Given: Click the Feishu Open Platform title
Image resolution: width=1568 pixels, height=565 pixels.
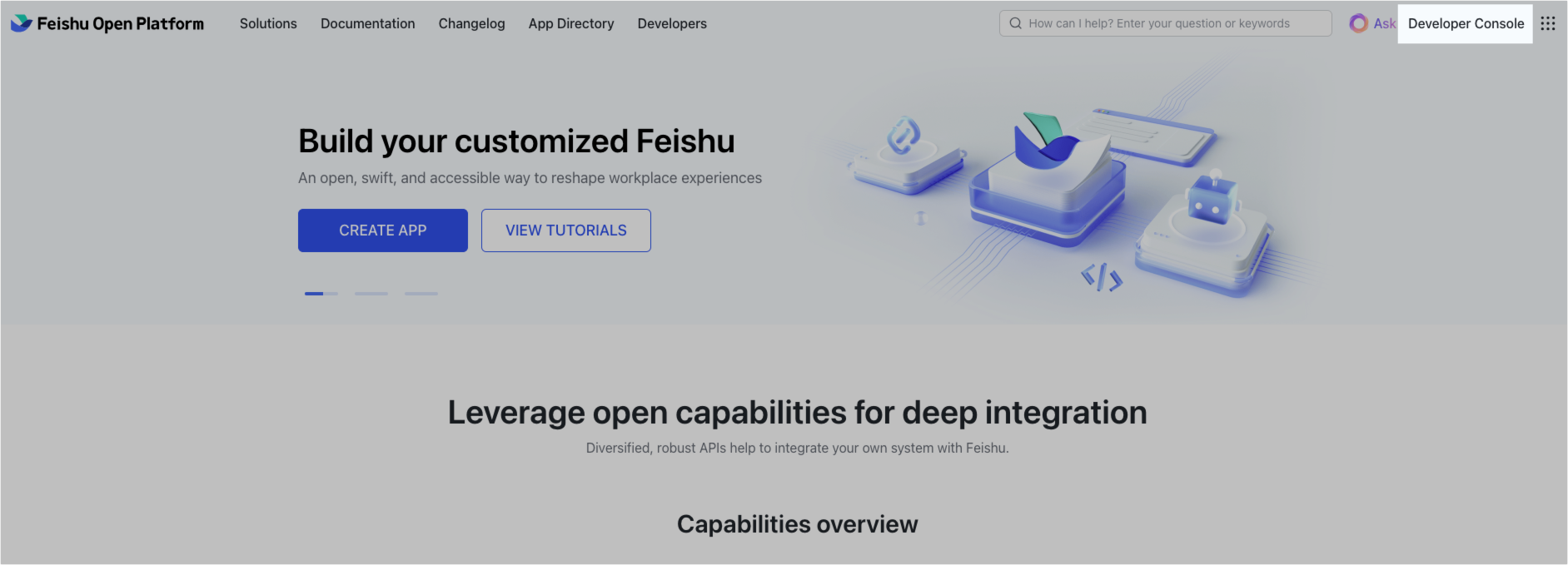Looking at the screenshot, I should pyautogui.click(x=121, y=23).
